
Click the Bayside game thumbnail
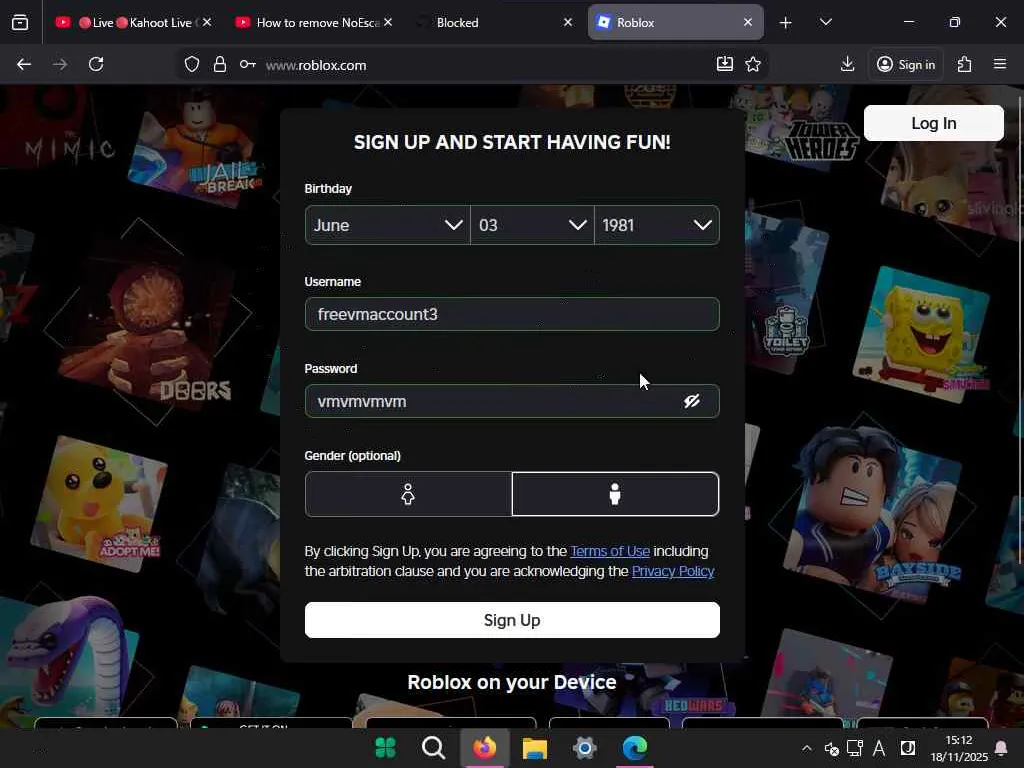pos(875,513)
